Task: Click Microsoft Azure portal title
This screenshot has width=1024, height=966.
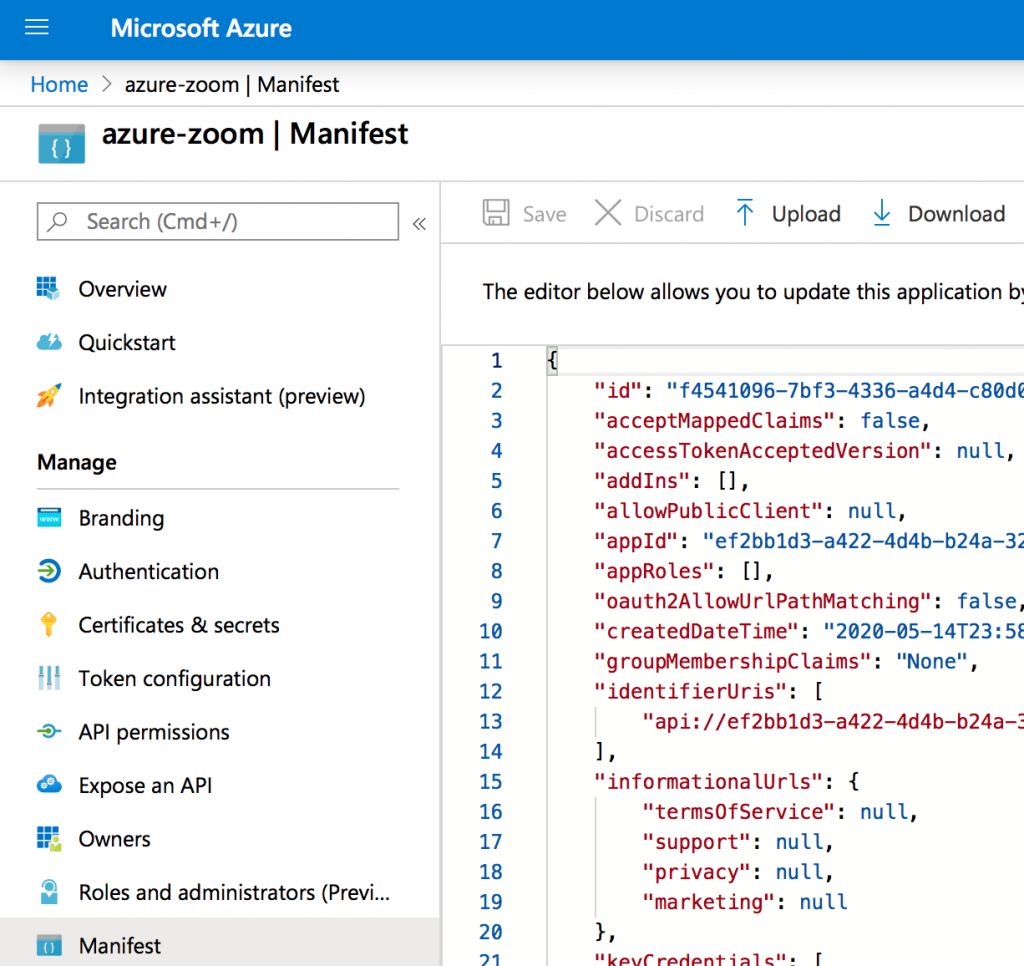Action: [201, 27]
